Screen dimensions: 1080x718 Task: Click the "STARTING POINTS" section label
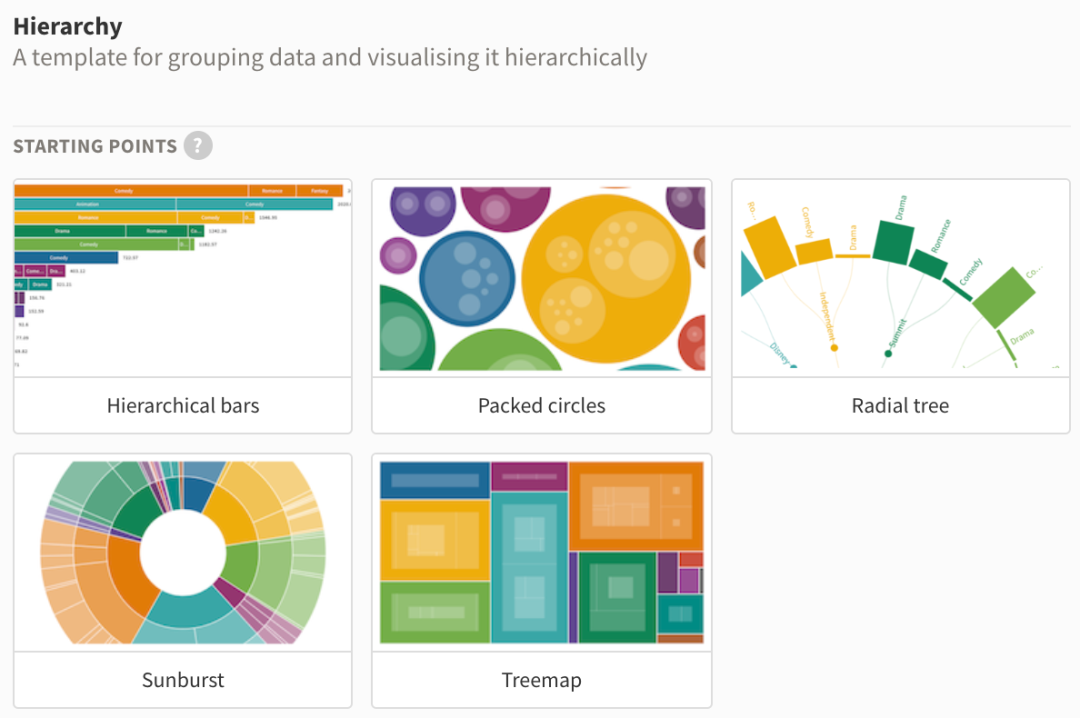tap(95, 146)
